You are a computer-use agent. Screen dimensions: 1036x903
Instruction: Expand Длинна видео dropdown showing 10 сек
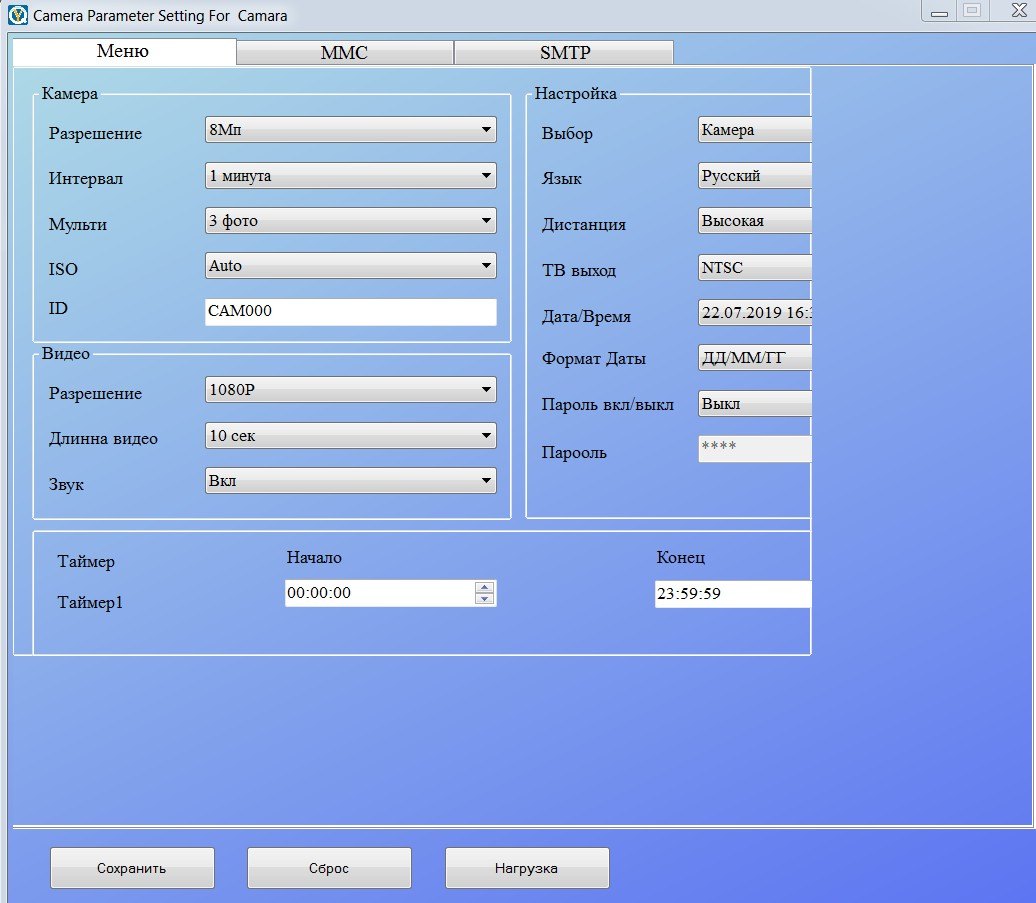click(350, 436)
